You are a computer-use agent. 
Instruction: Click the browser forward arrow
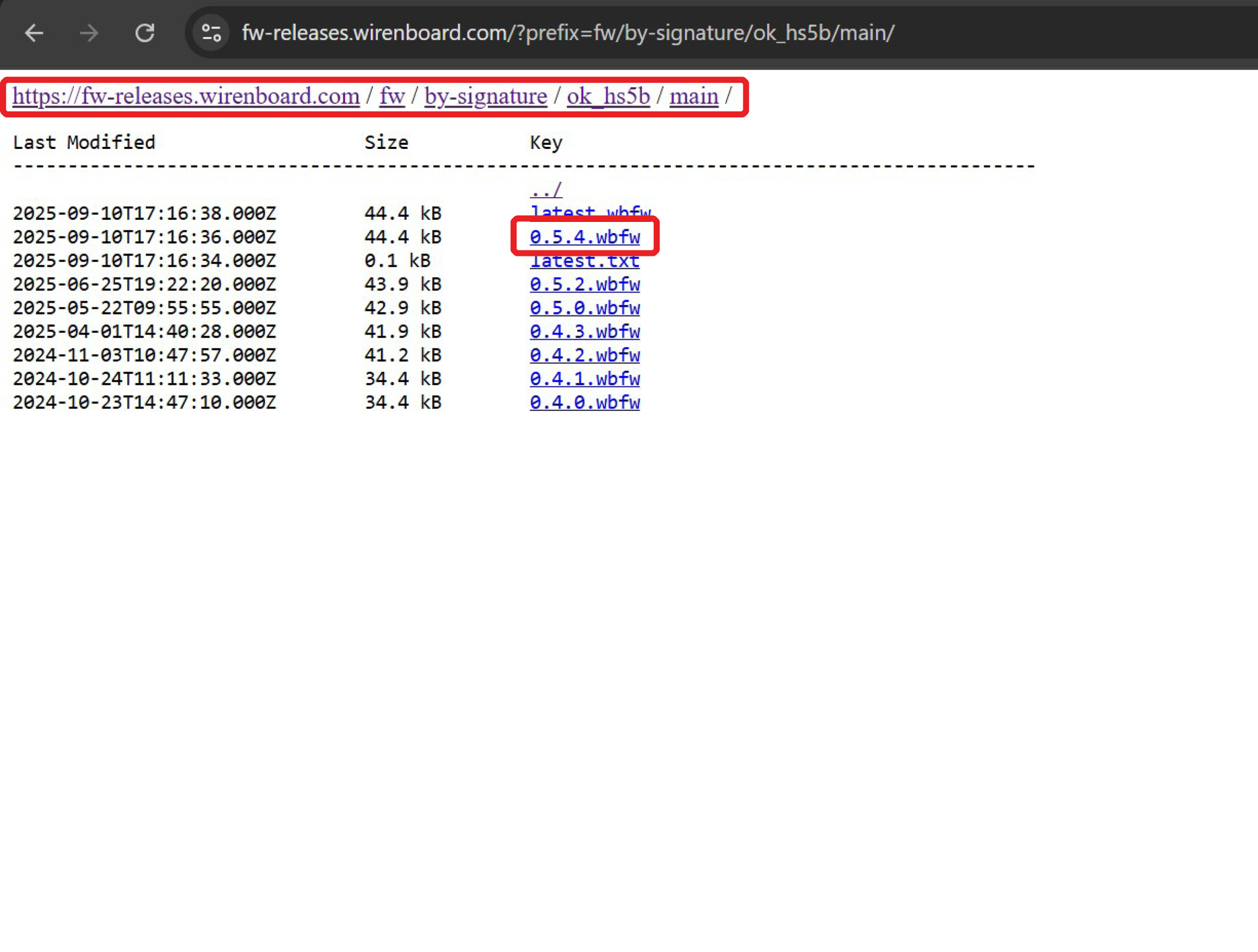tap(89, 33)
